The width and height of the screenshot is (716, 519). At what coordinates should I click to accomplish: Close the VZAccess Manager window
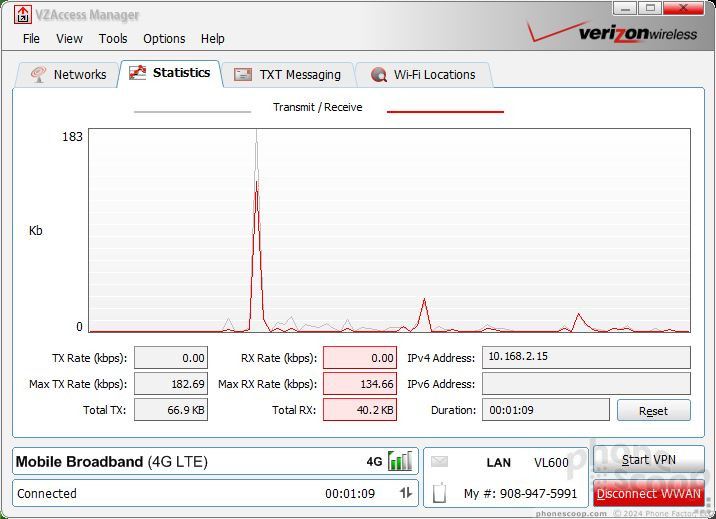pyautogui.click(x=683, y=8)
